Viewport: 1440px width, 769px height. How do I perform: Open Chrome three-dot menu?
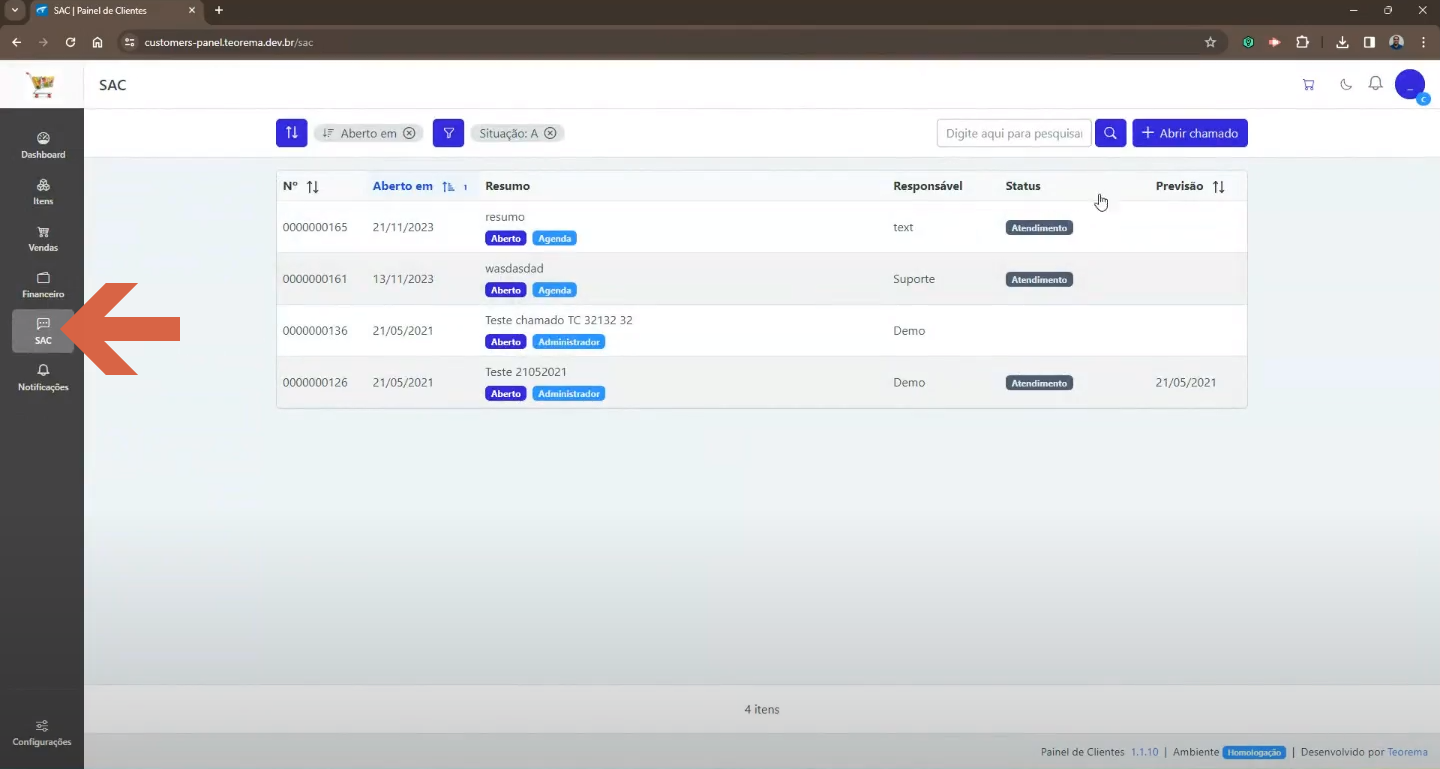[1423, 42]
